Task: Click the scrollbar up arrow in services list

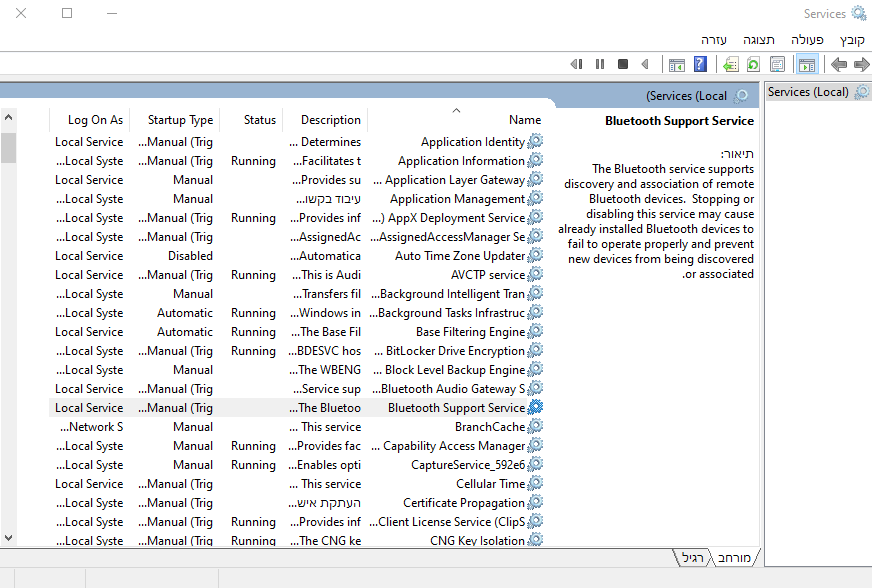Action: coord(8,117)
